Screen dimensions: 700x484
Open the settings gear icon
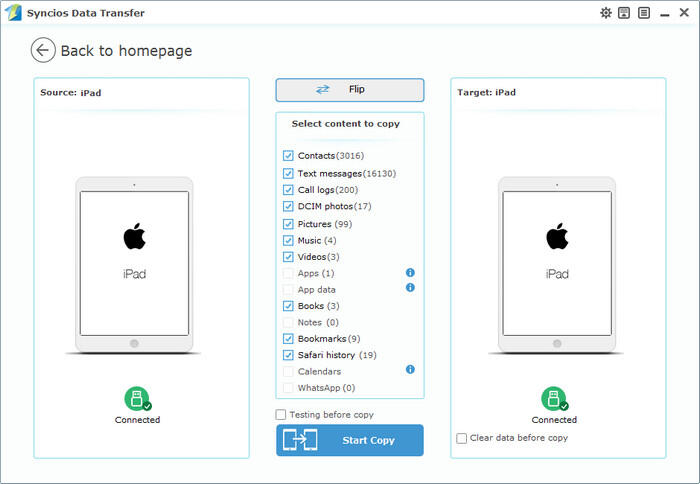[606, 13]
